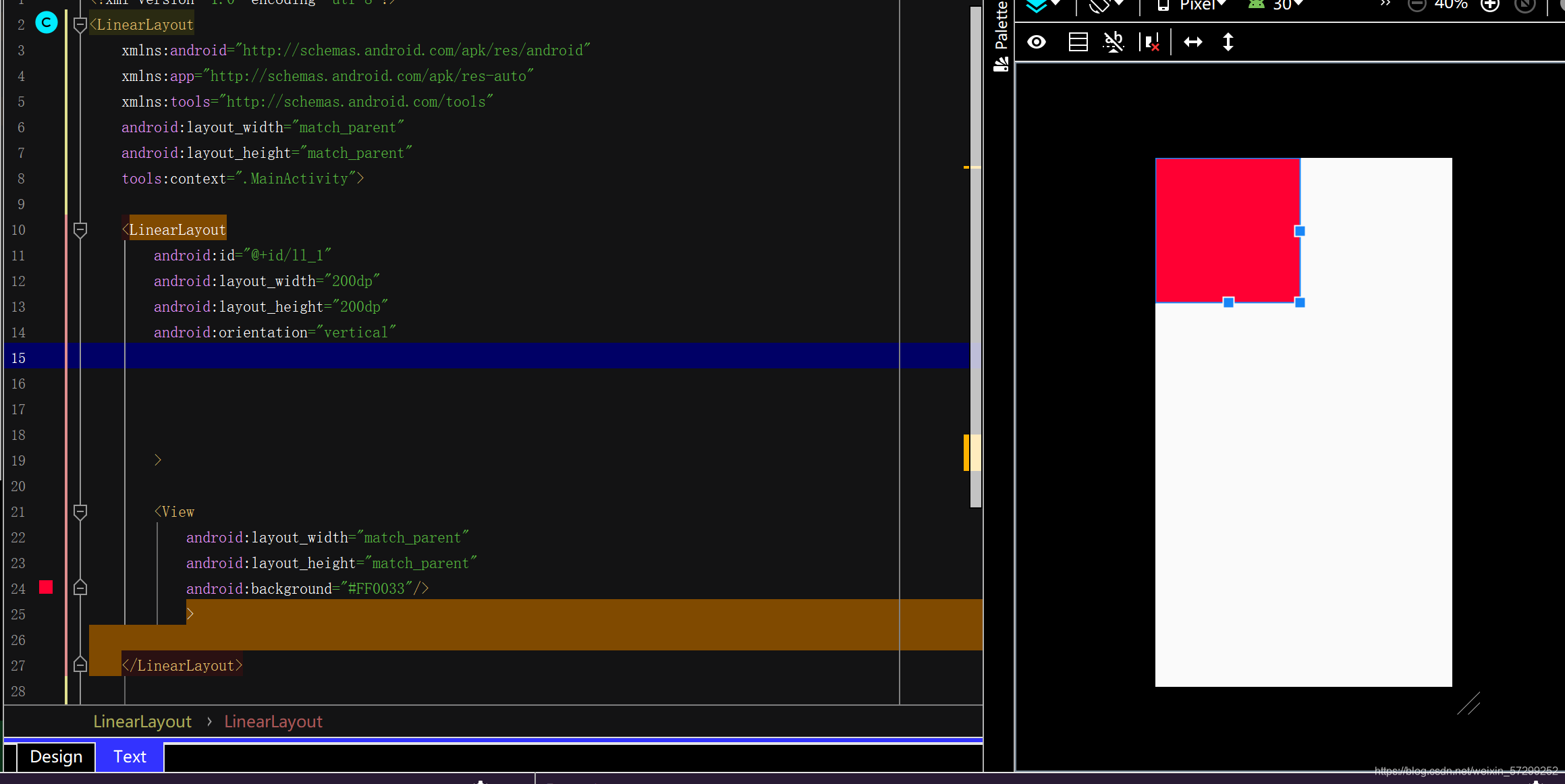Screen dimensions: 1565x784
Task: Click the editor vertical scrollbar
Action: pyautogui.click(x=975, y=256)
